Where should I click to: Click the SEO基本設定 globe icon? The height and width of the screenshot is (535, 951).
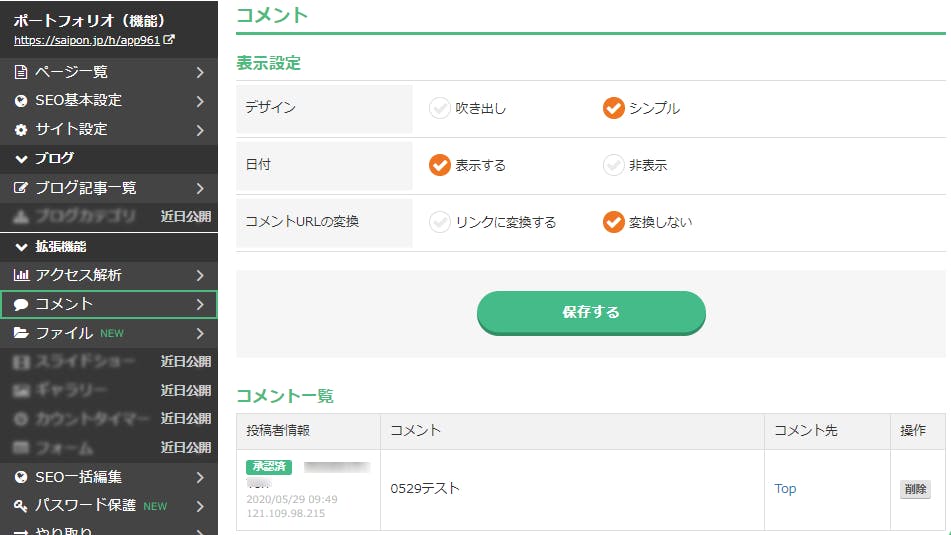click(21, 101)
